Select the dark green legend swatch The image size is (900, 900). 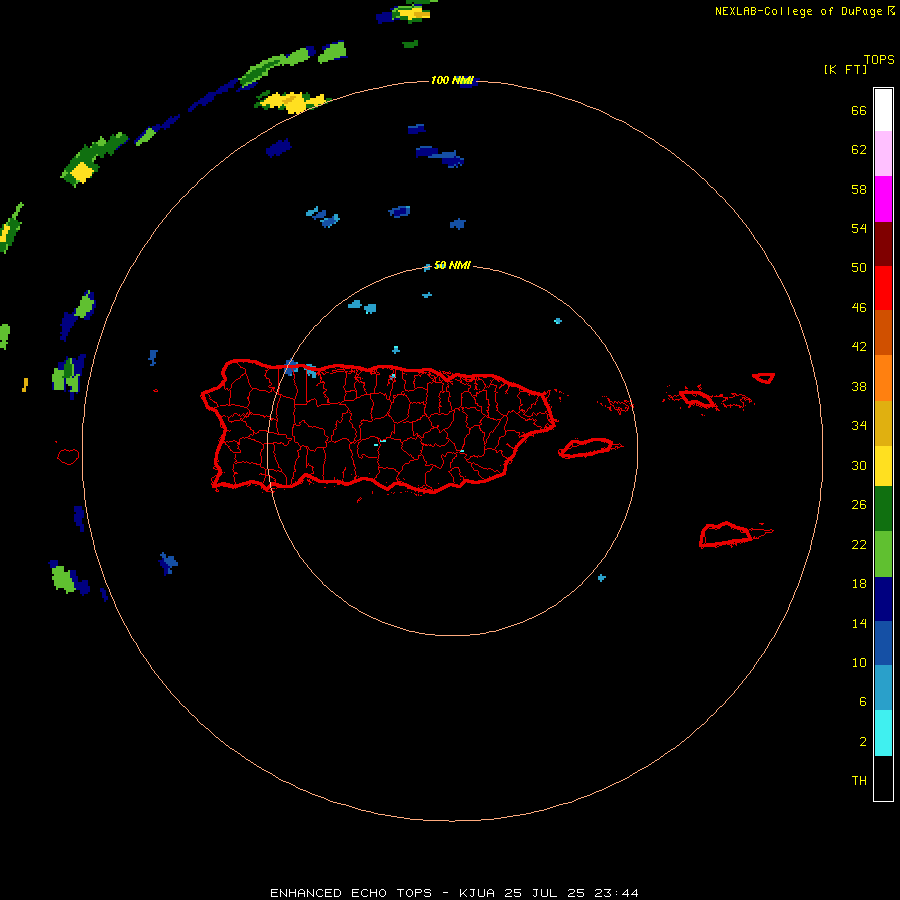[883, 509]
